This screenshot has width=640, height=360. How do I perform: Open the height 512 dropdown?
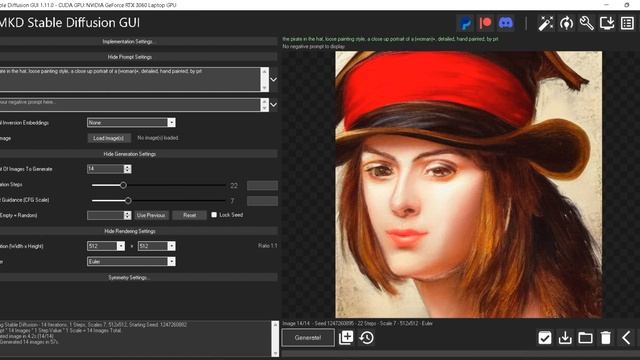click(157, 246)
